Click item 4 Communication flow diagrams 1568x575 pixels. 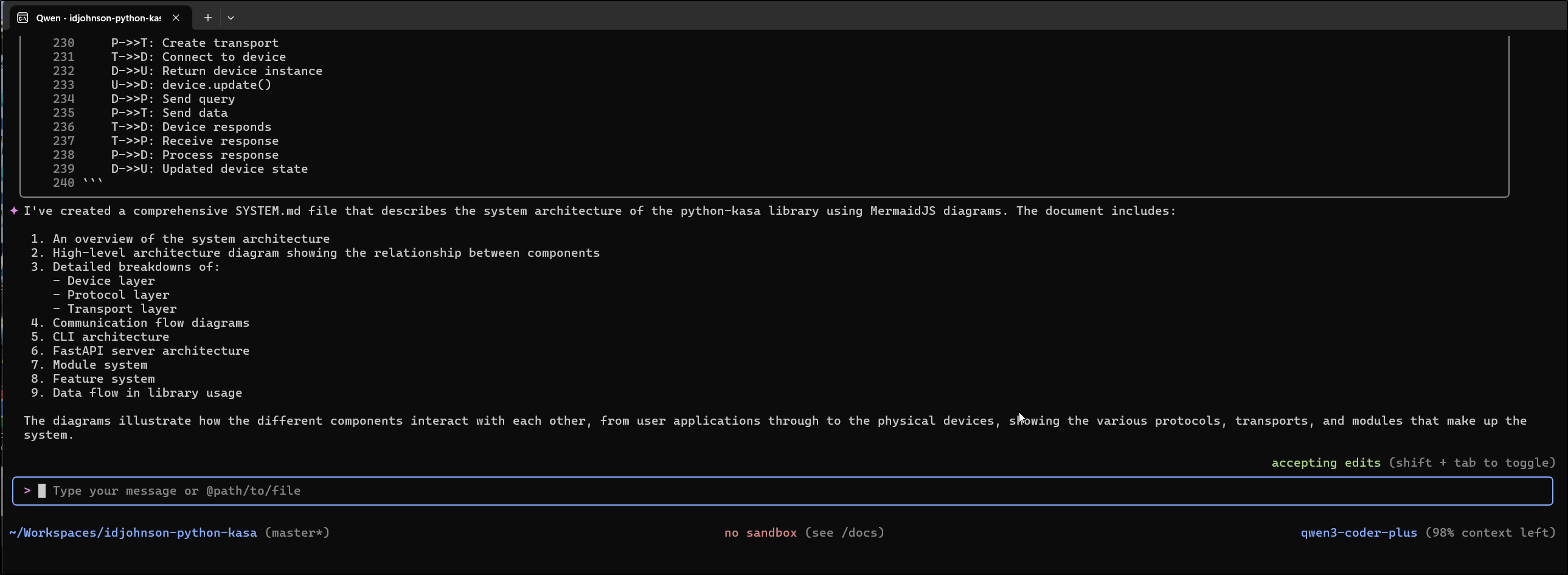140,323
